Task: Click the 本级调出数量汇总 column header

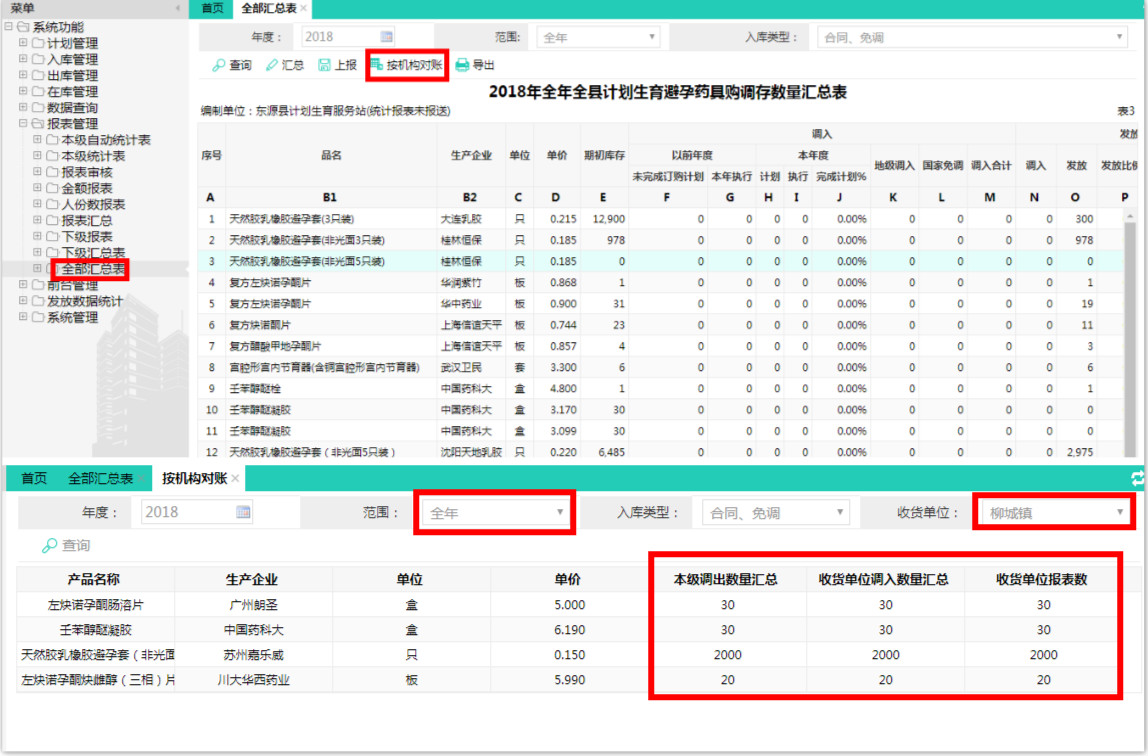Action: coord(726,579)
